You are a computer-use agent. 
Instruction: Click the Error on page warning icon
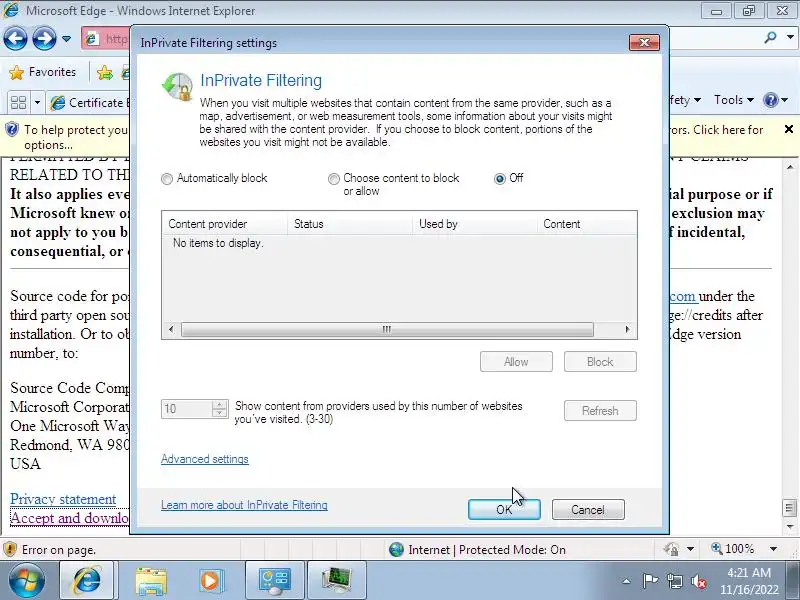pyautogui.click(x=10, y=549)
